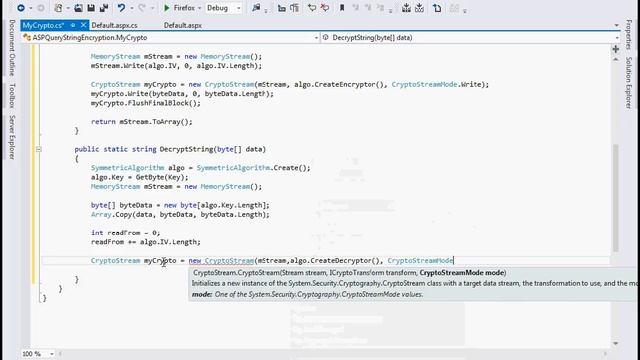Click the Open File toolbar icon
The height and width of the screenshot is (360, 640).
78,8
